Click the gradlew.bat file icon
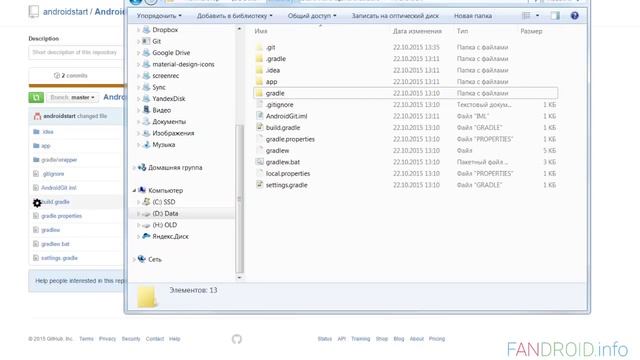Viewport: 640px width, 360px height. point(259,162)
